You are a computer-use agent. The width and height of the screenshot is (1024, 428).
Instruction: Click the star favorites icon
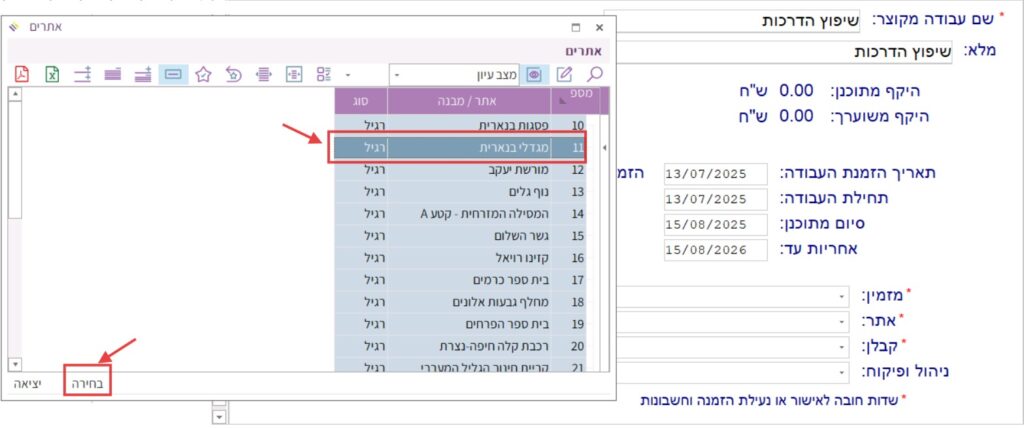coord(203,74)
